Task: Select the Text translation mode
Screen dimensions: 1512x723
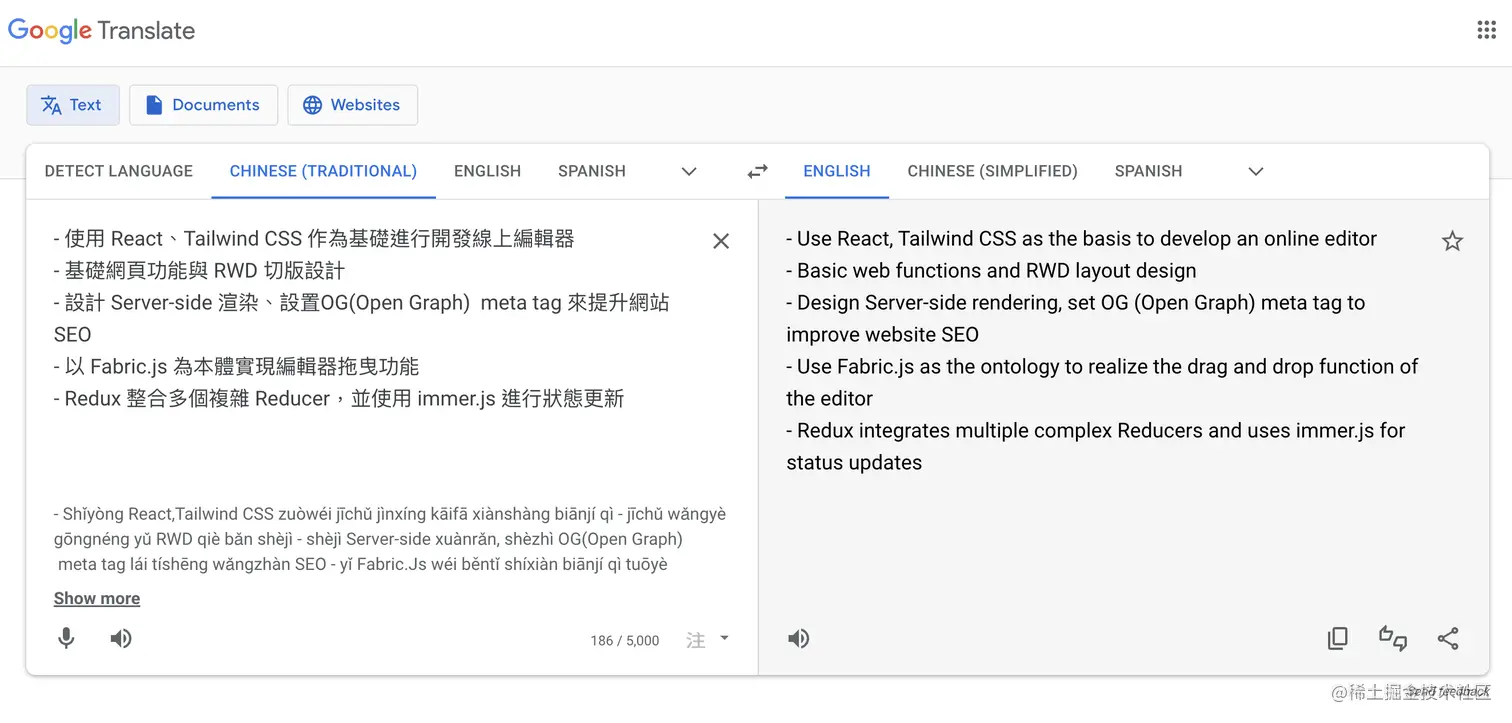Action: 73,105
